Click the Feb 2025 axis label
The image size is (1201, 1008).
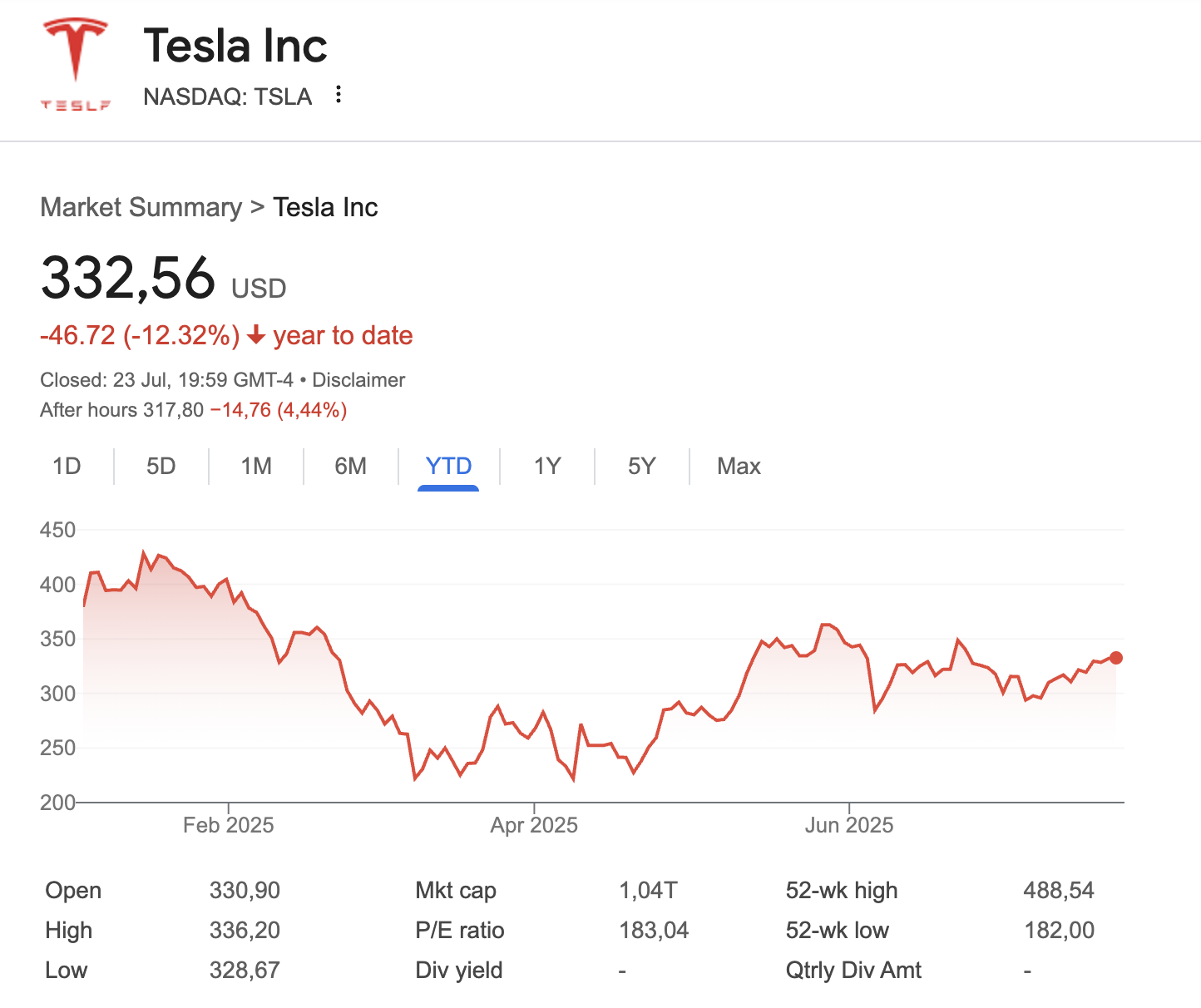click(x=229, y=825)
